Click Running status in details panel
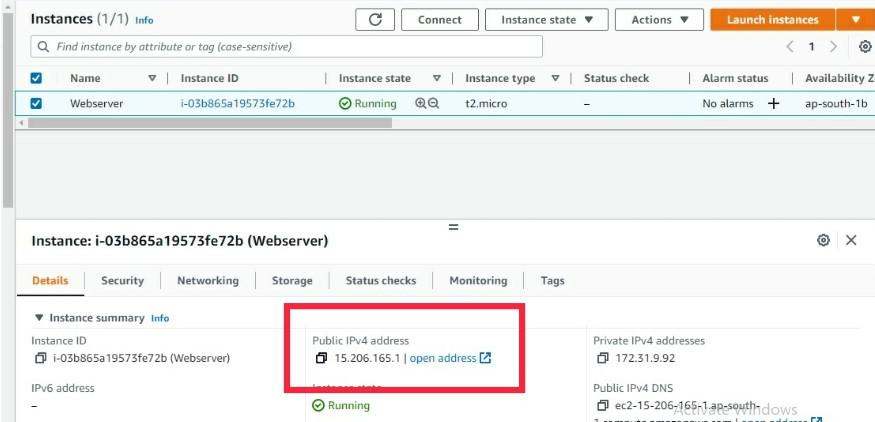This screenshot has width=875, height=422. (x=341, y=405)
